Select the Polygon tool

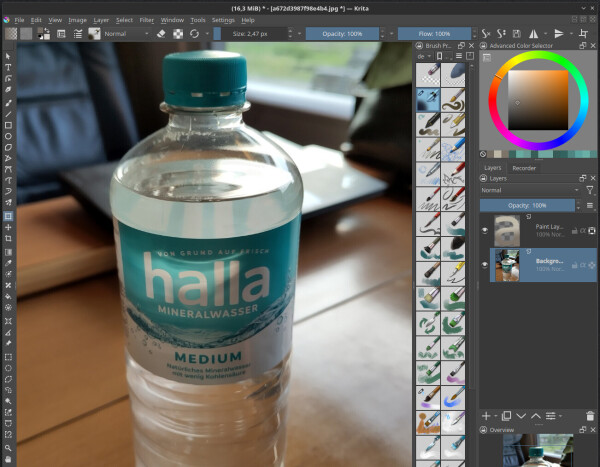click(8, 147)
